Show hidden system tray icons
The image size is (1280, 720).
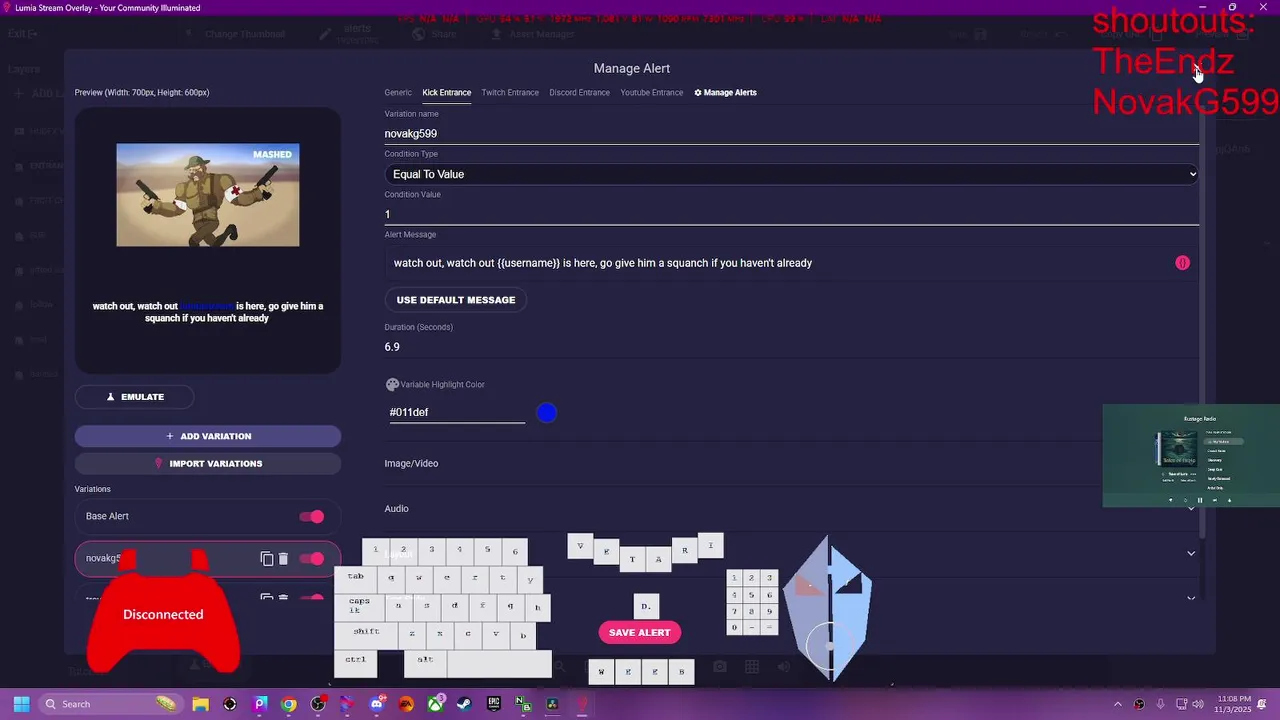1118,704
